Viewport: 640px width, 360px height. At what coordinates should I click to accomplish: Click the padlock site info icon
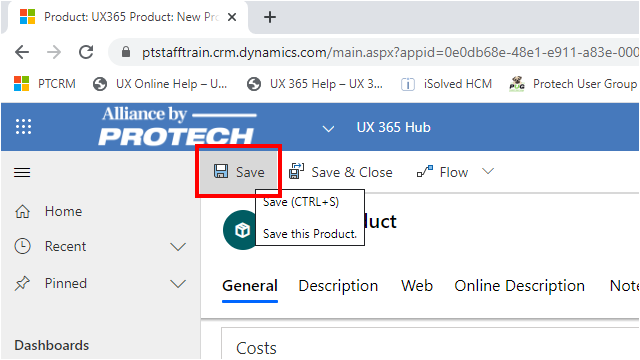[126, 52]
